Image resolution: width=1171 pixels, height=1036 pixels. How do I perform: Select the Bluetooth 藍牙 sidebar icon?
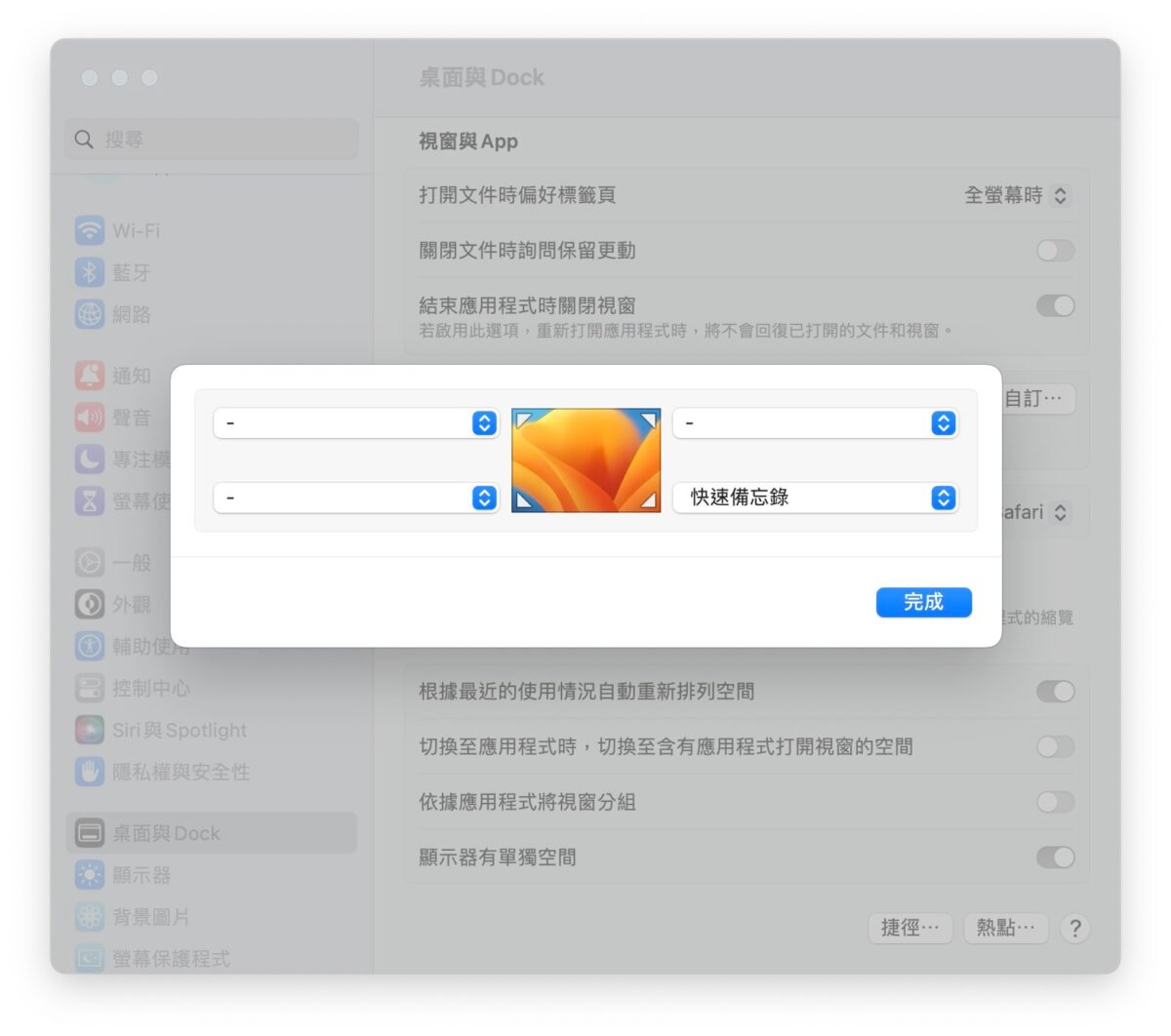coord(90,273)
